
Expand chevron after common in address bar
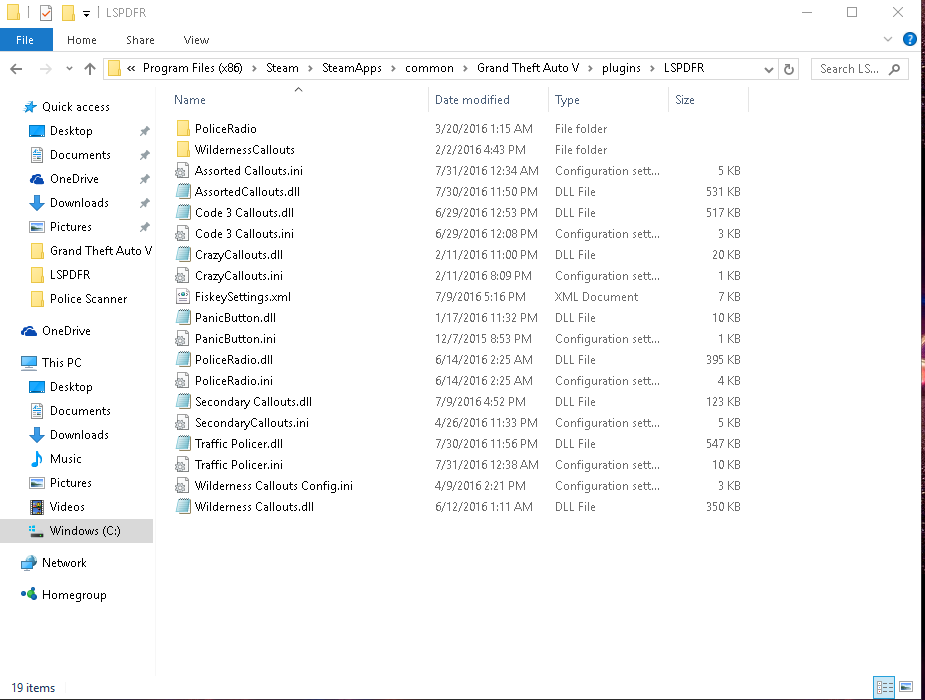tap(465, 68)
